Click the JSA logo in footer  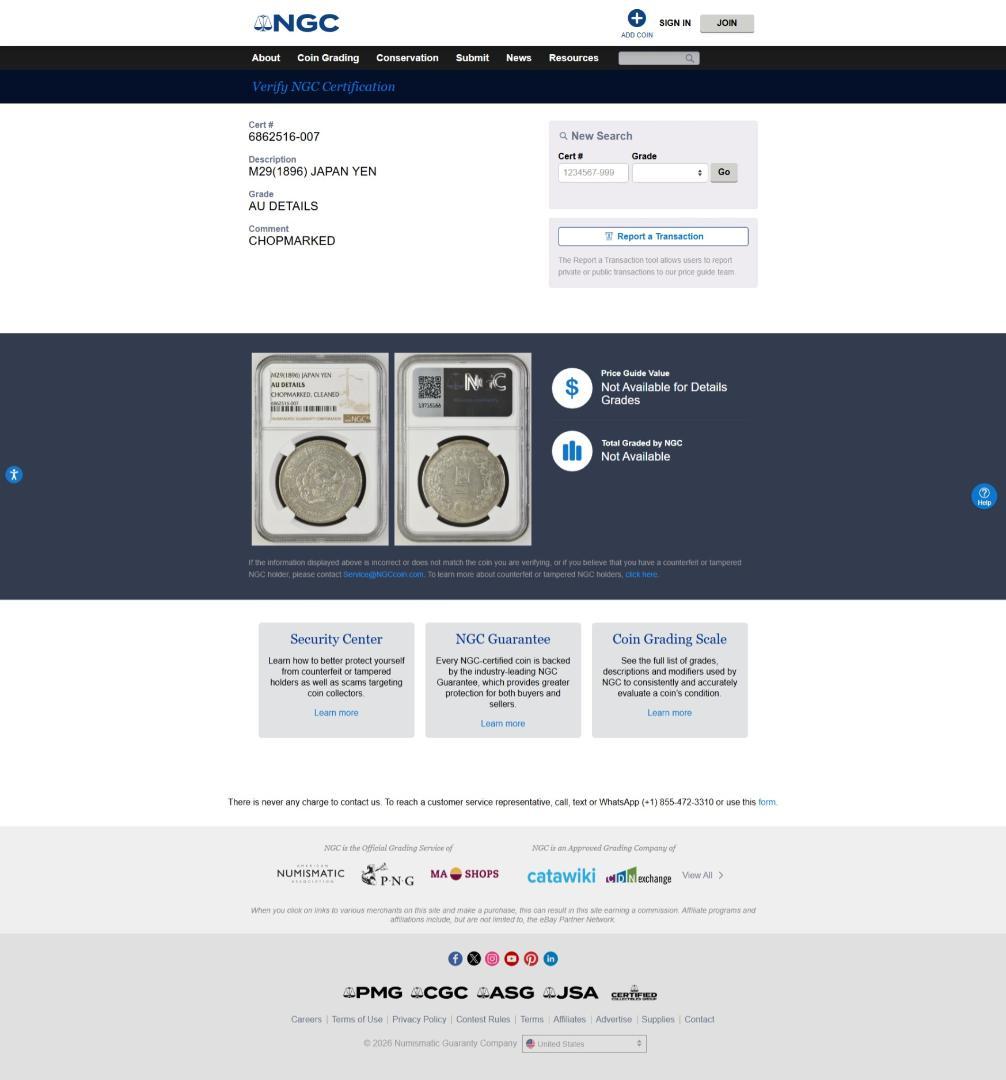(x=571, y=993)
